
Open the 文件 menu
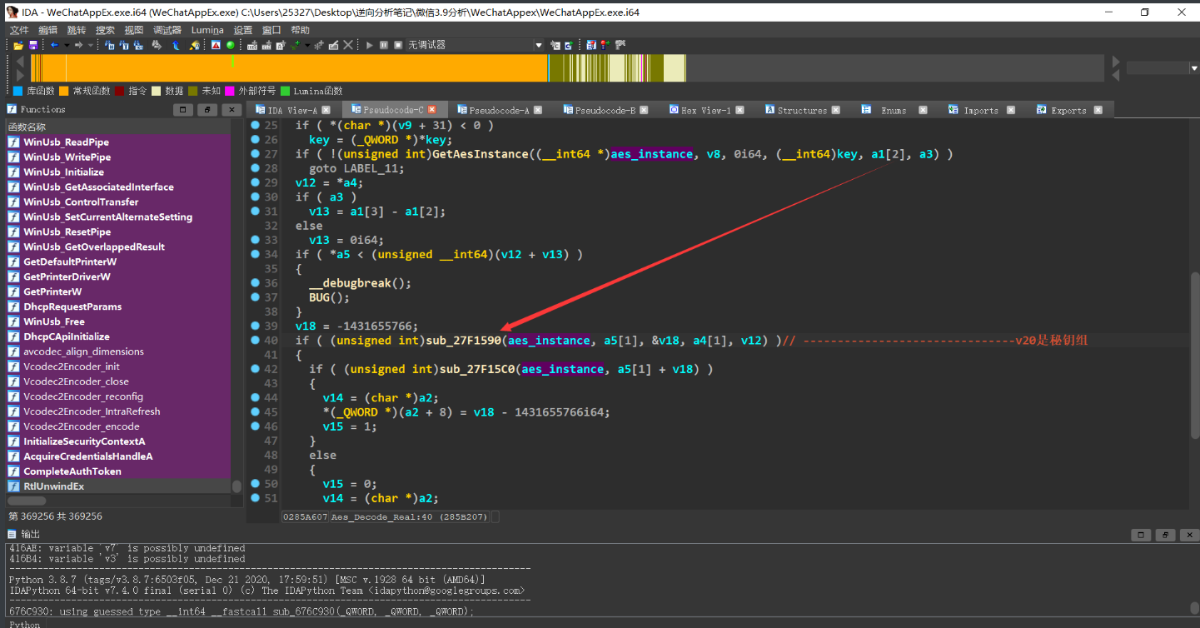point(19,30)
